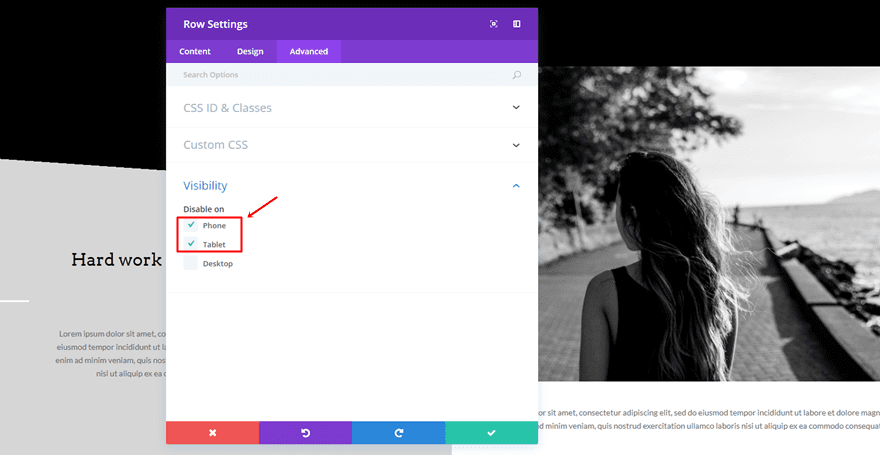This screenshot has height=455, width=880.
Task: Click the woman by the sea photo
Action: [709, 224]
